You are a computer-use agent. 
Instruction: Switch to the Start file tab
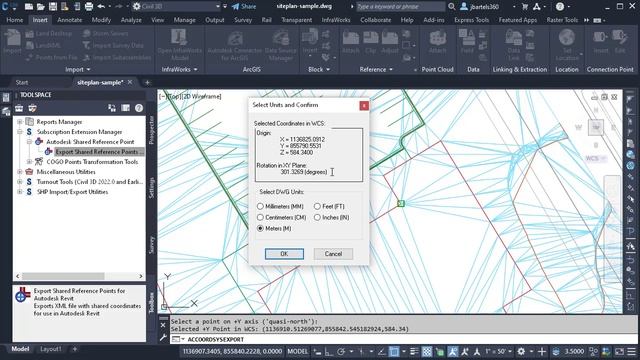point(22,82)
